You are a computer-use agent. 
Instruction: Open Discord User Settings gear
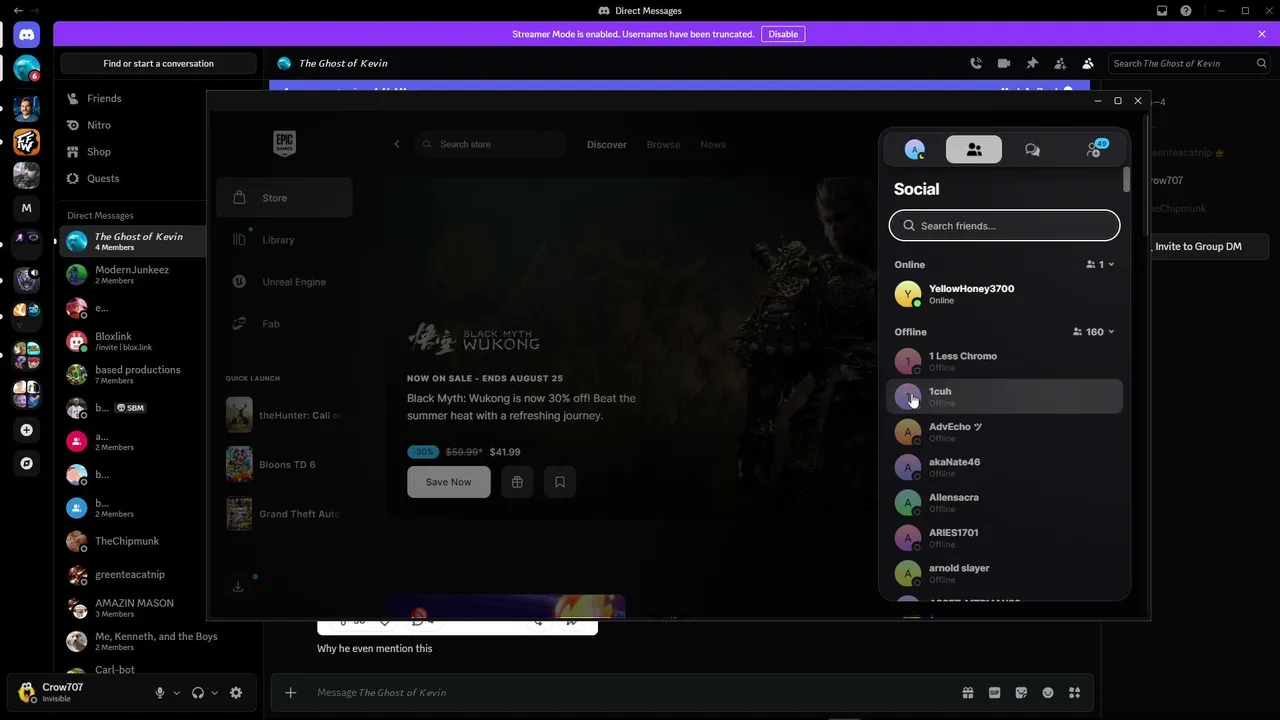click(236, 693)
